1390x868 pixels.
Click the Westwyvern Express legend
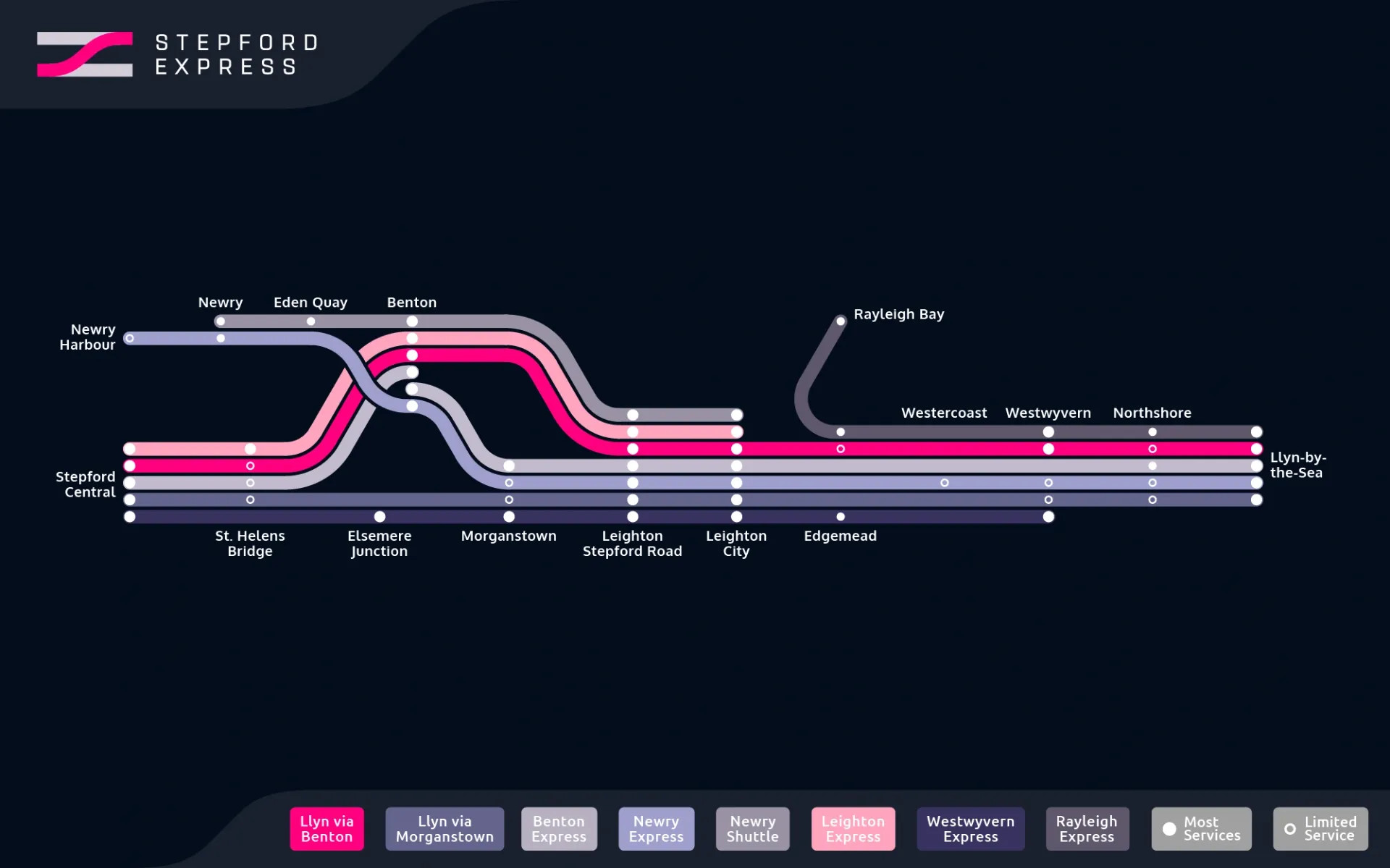point(970,828)
